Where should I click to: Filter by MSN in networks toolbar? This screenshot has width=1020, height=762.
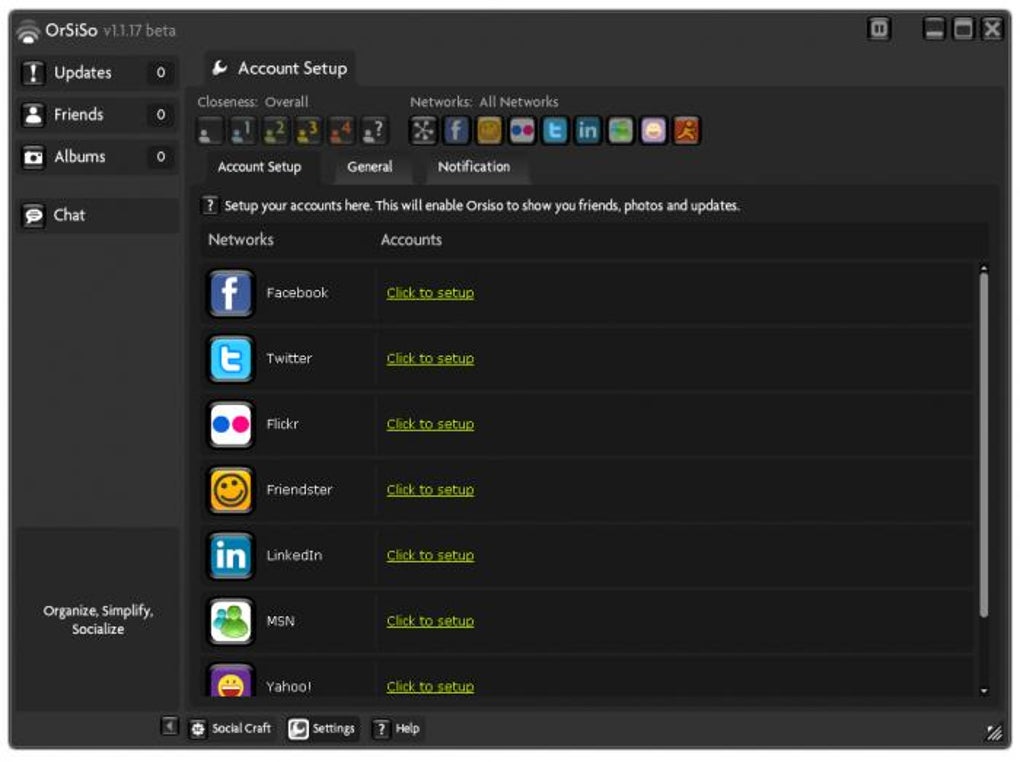pyautogui.click(x=621, y=131)
